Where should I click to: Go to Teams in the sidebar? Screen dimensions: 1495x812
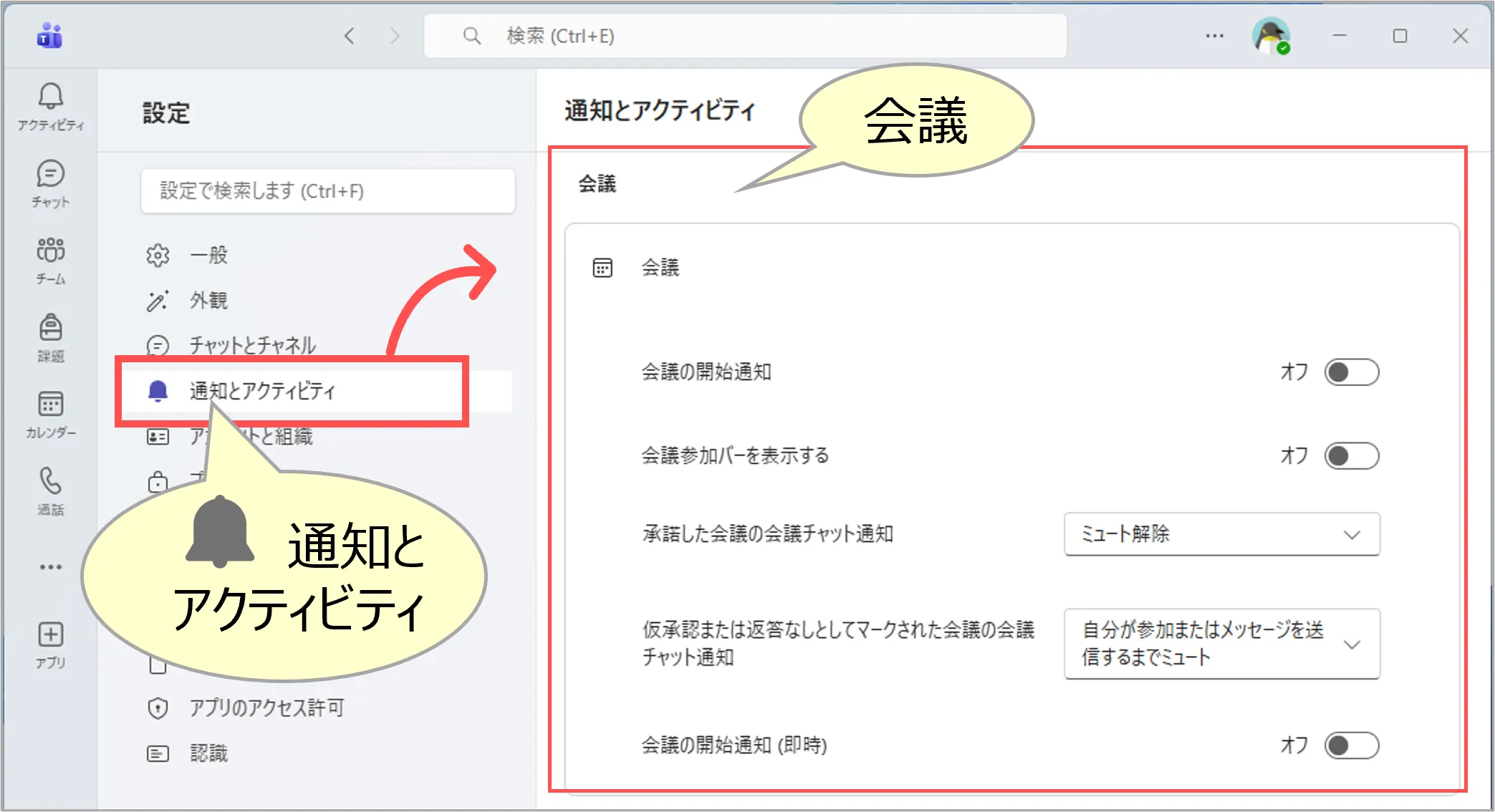click(50, 260)
